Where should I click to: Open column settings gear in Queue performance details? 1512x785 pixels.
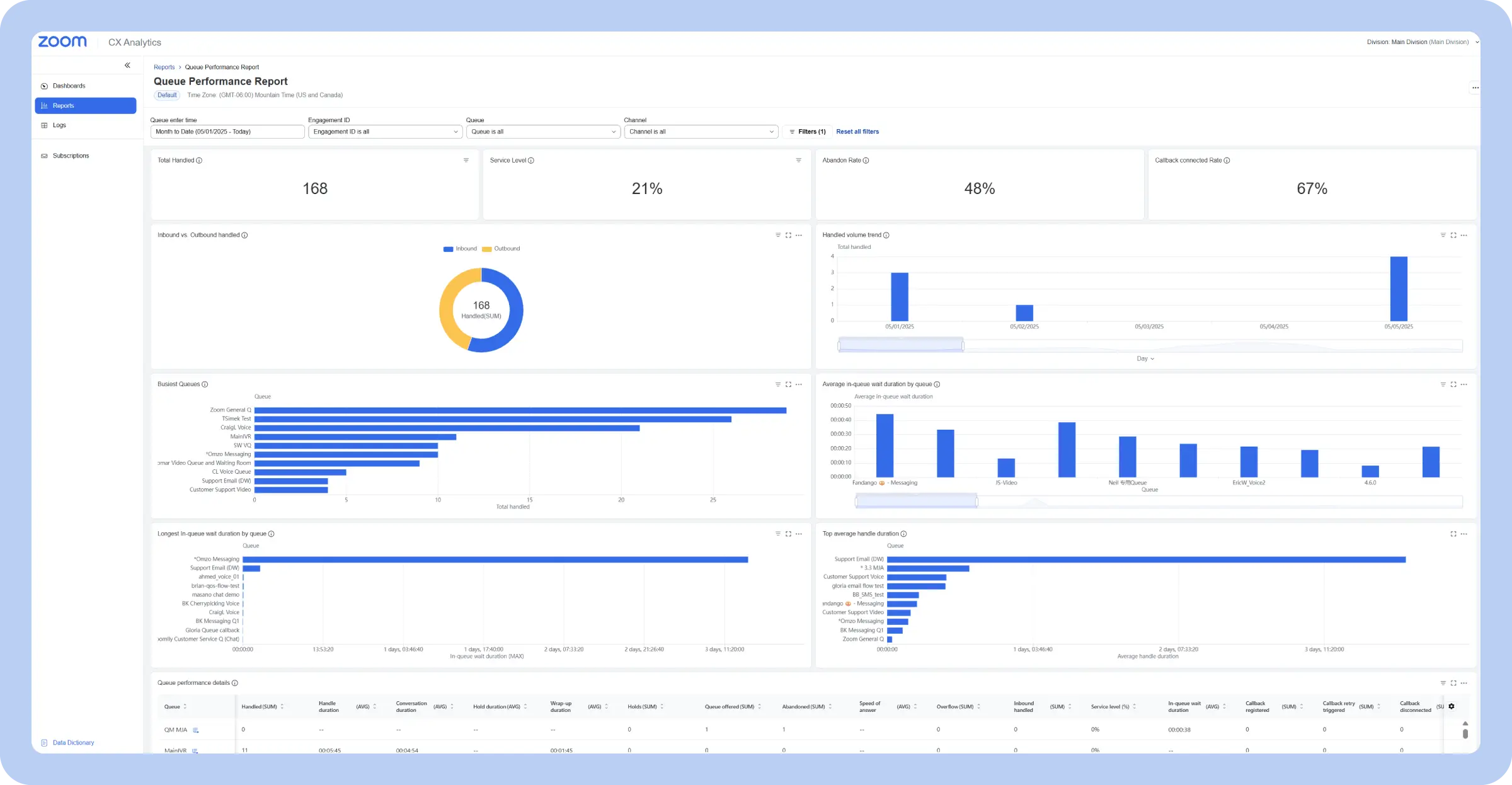[1452, 706]
